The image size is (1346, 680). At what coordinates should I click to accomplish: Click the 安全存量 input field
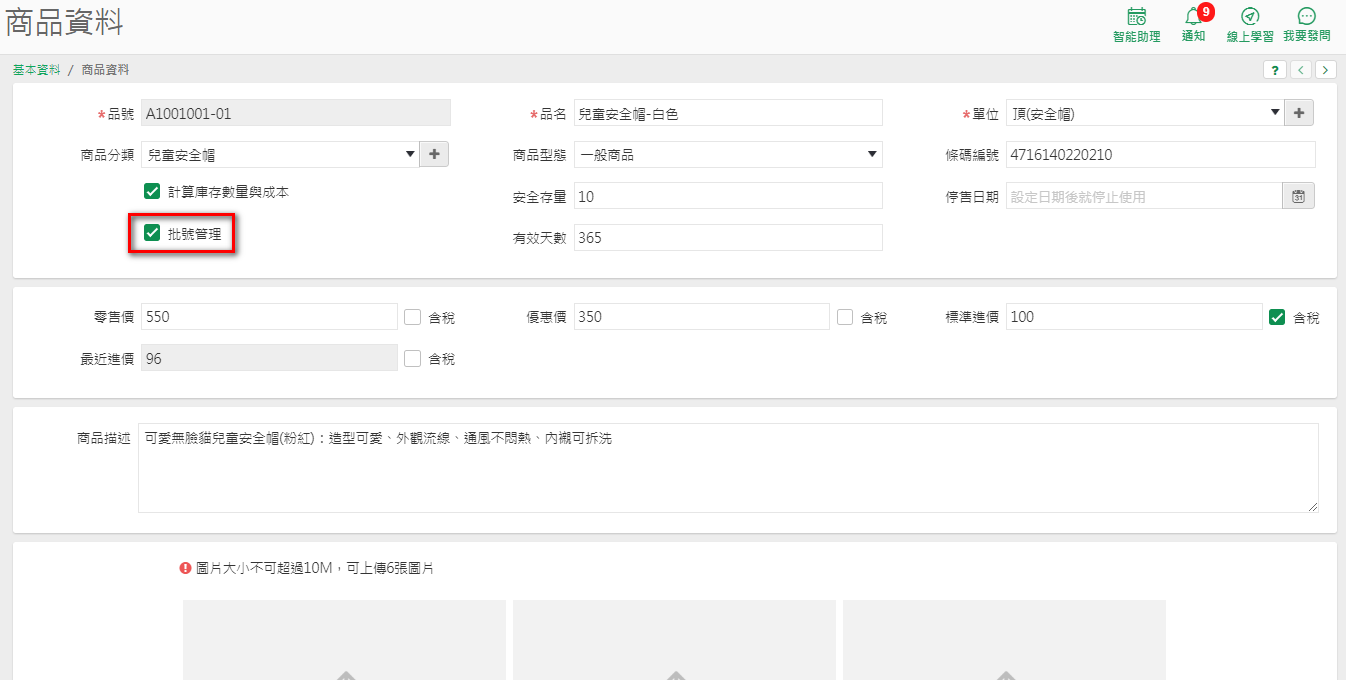[x=728, y=196]
